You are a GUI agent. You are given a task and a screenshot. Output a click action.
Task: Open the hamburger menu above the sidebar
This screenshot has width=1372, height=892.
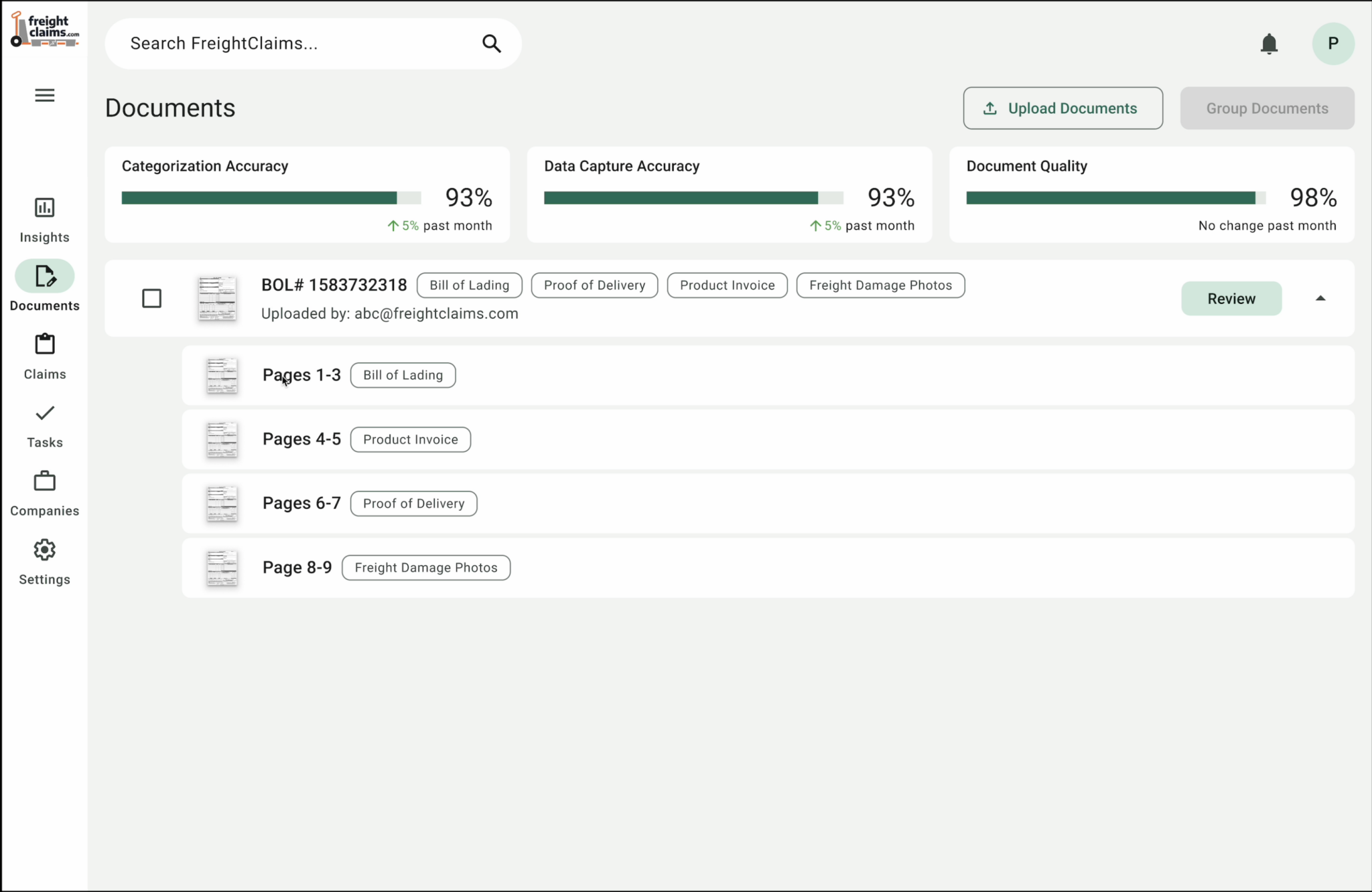click(x=44, y=95)
